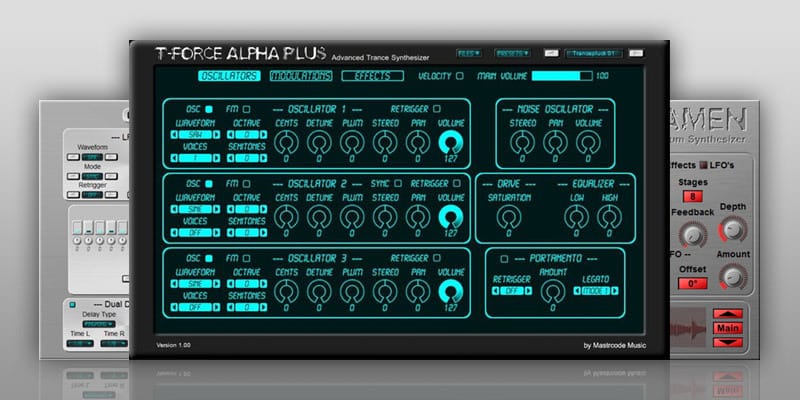Image resolution: width=800 pixels, height=400 pixels.
Task: Click the Stages value field showing 8
Action: (692, 196)
